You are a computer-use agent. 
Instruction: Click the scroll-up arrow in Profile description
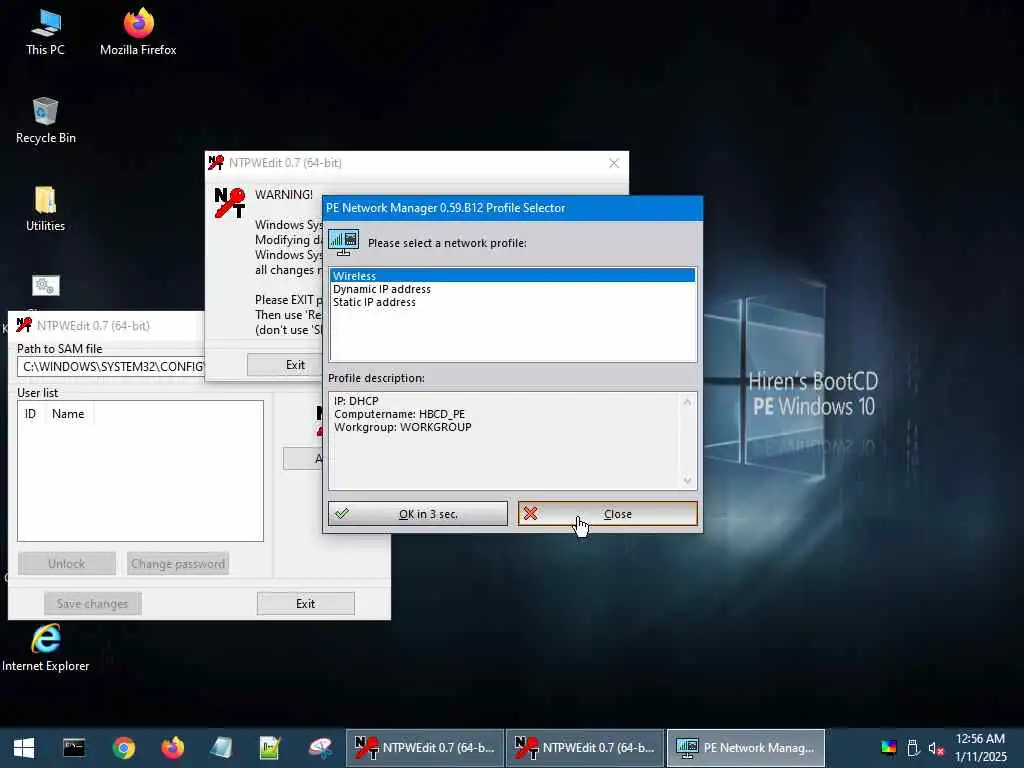pos(687,402)
